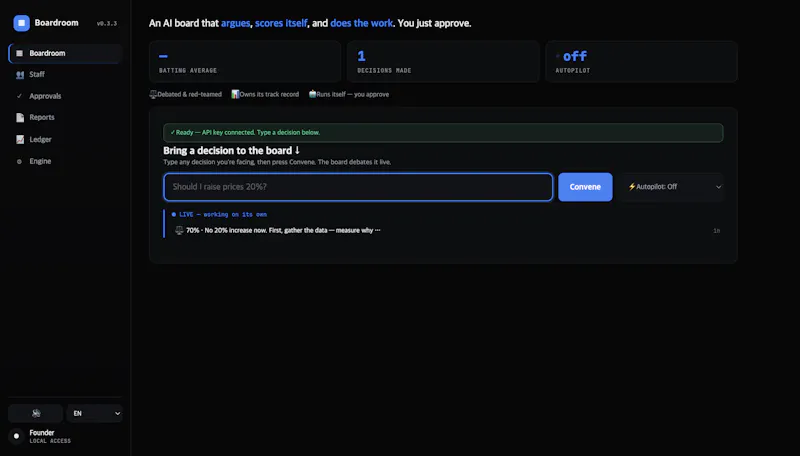This screenshot has height=456, width=800.
Task: Click the v0.3.3 version label
Action: (x=107, y=23)
